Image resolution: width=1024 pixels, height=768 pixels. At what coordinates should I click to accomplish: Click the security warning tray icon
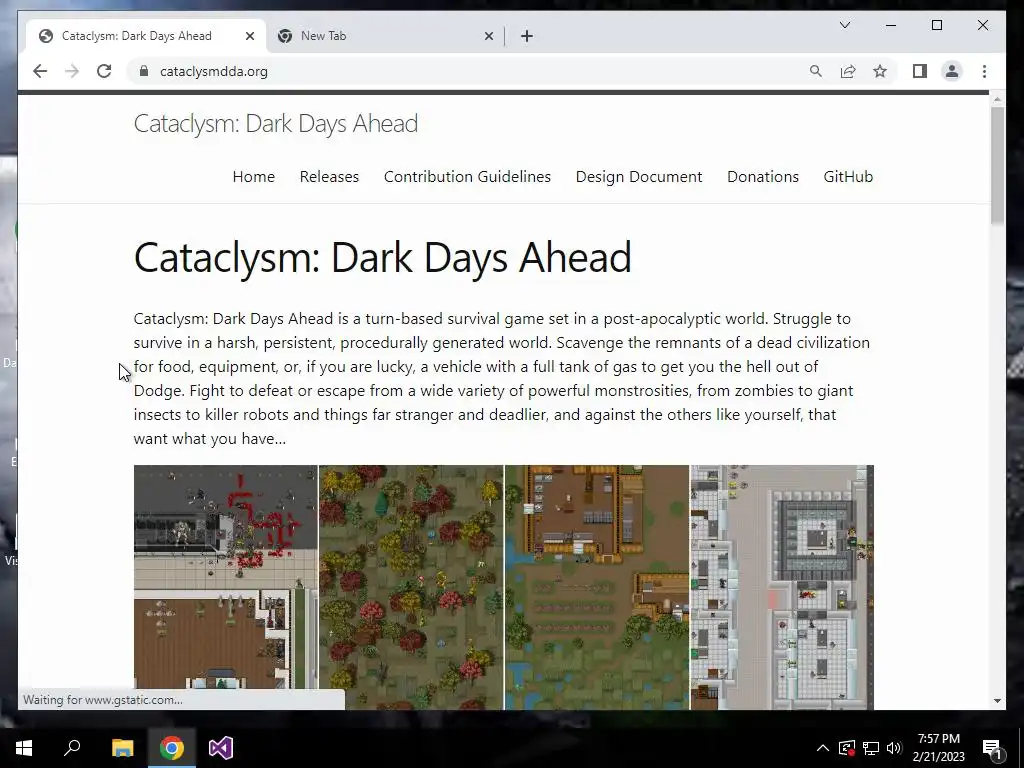click(847, 748)
